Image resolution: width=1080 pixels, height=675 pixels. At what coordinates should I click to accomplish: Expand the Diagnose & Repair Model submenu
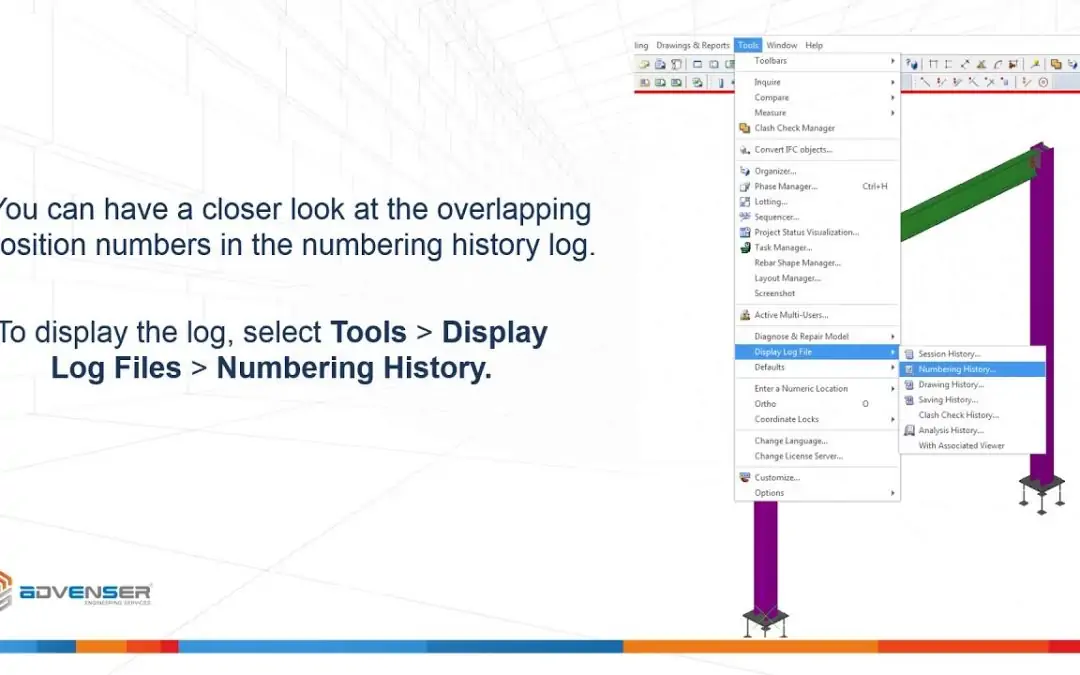801,336
